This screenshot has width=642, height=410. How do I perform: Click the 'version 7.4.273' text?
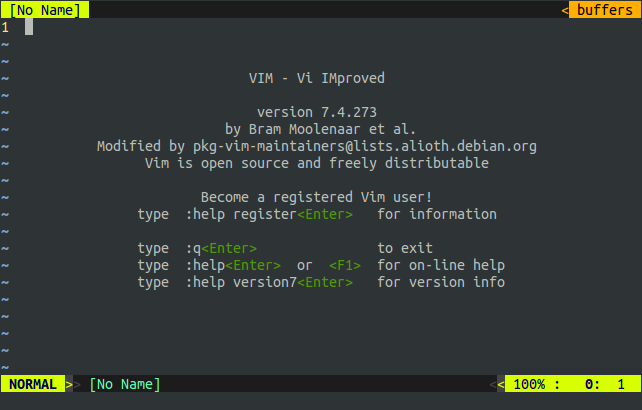(317, 112)
